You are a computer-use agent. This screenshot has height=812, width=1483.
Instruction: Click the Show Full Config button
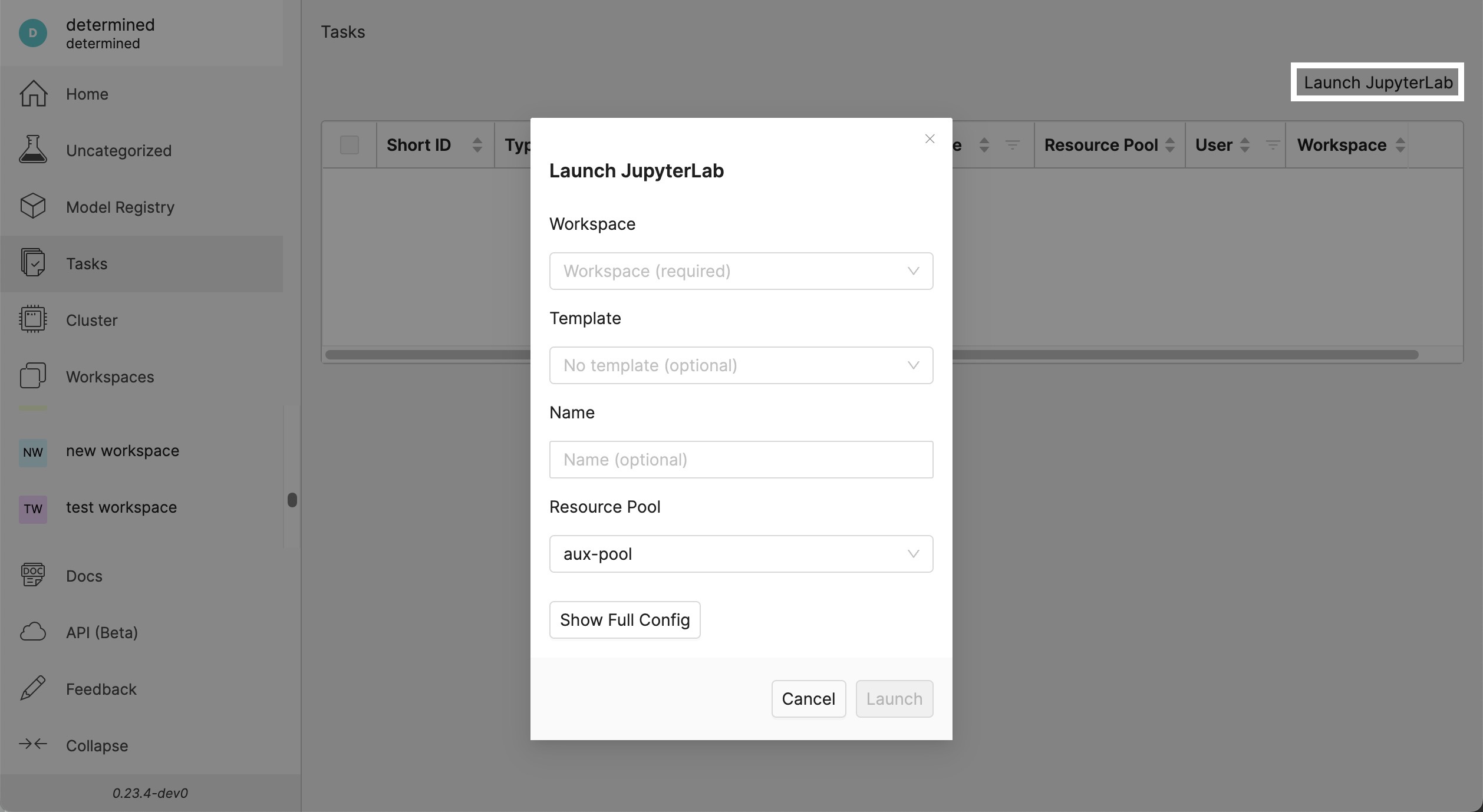625,620
